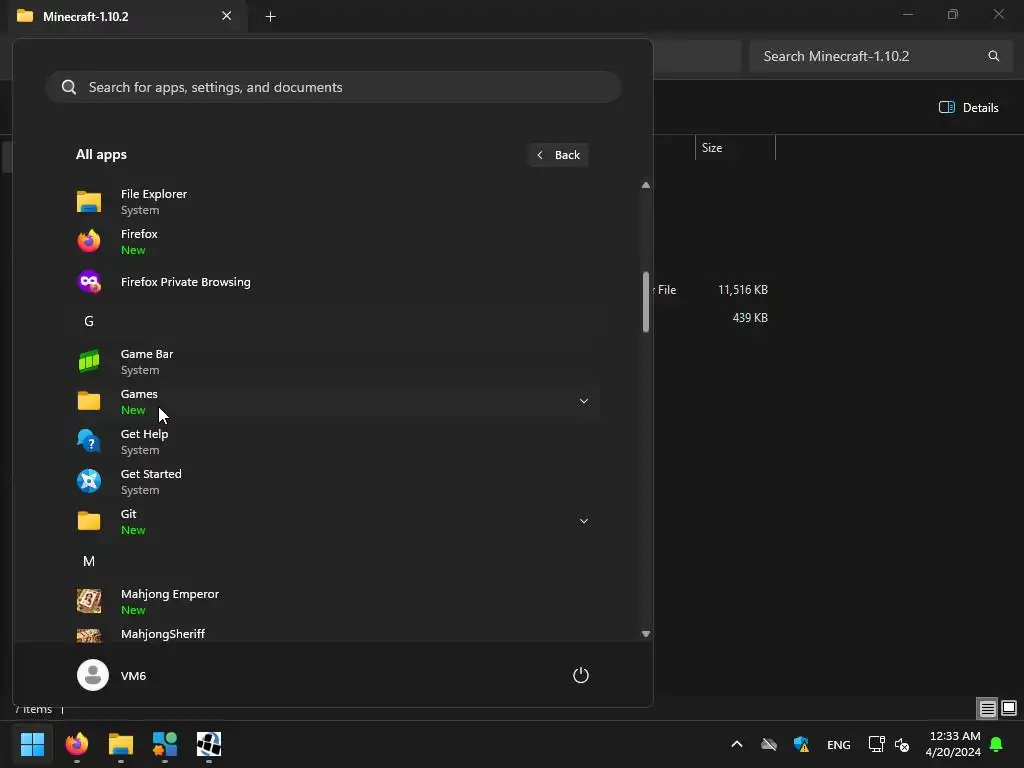The width and height of the screenshot is (1024, 768).
Task: Select the Minecraft-1.10.2 tab
Action: (x=127, y=16)
